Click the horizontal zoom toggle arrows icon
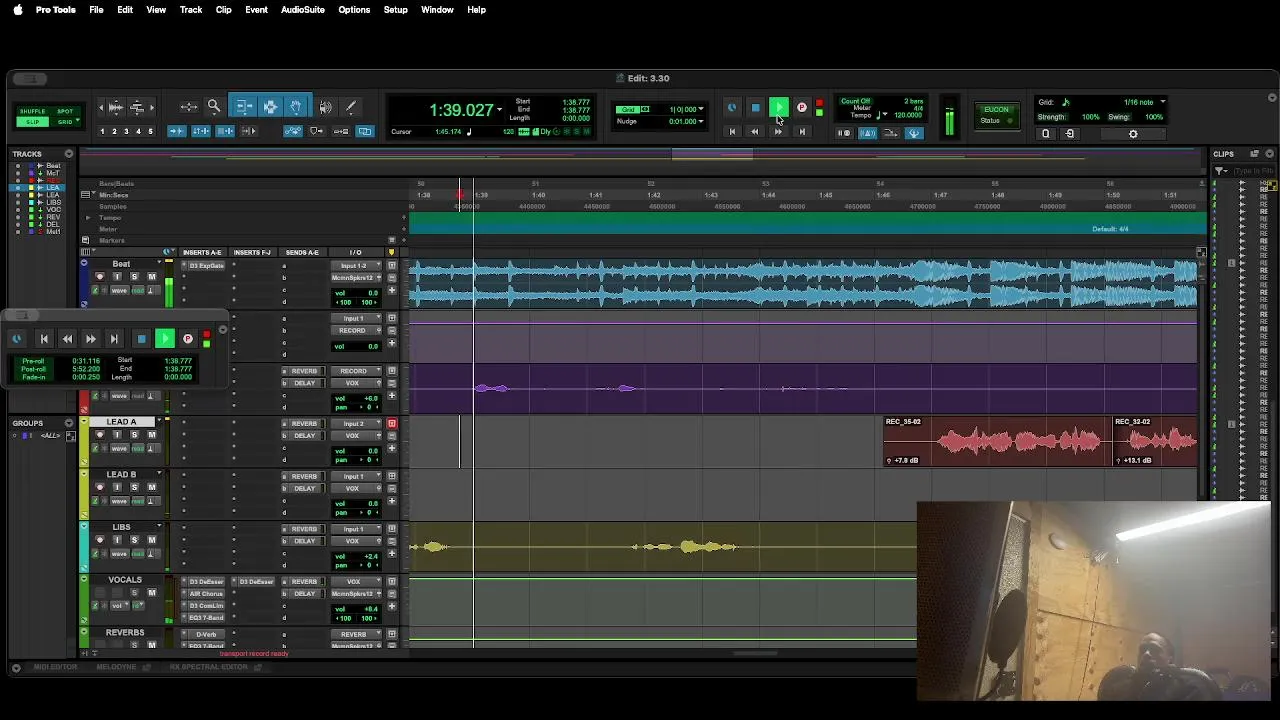The width and height of the screenshot is (1280, 720). [189, 107]
